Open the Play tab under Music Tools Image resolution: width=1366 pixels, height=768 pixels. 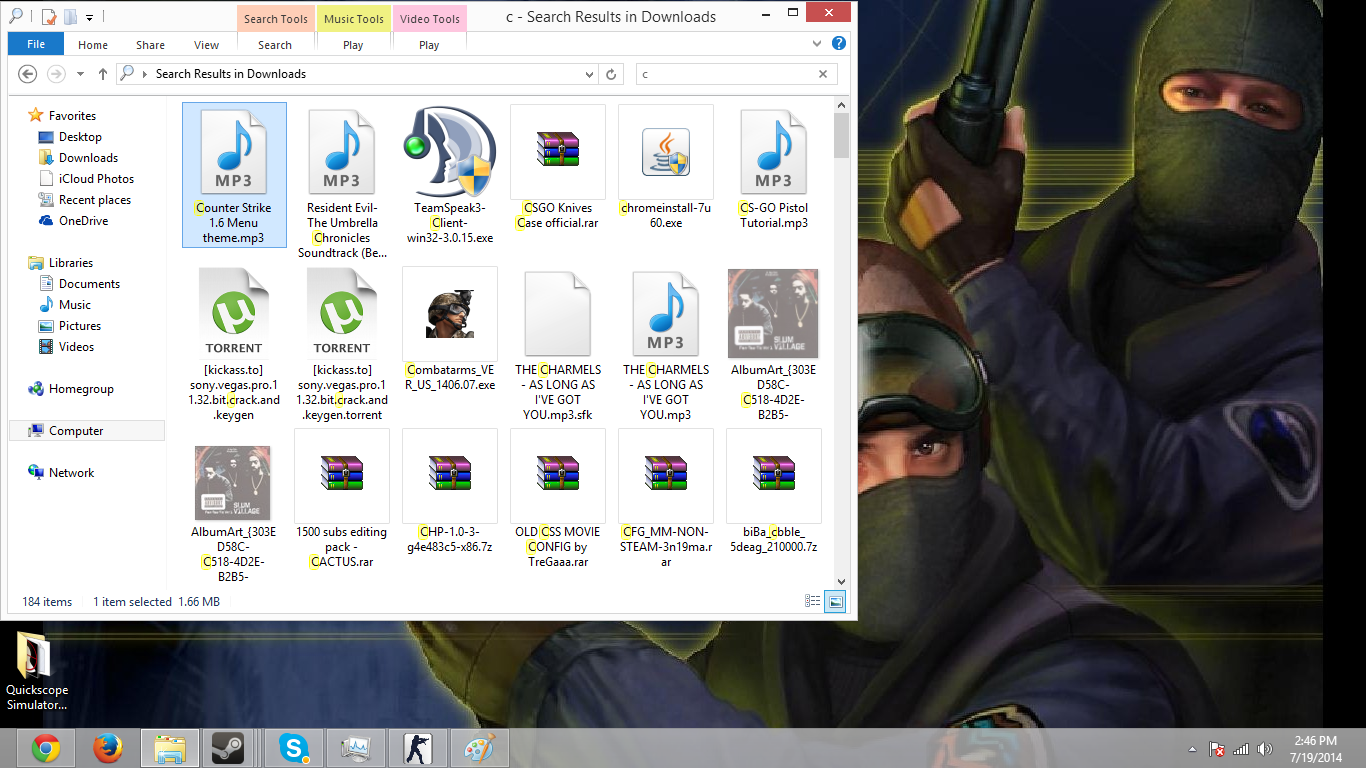coord(353,45)
